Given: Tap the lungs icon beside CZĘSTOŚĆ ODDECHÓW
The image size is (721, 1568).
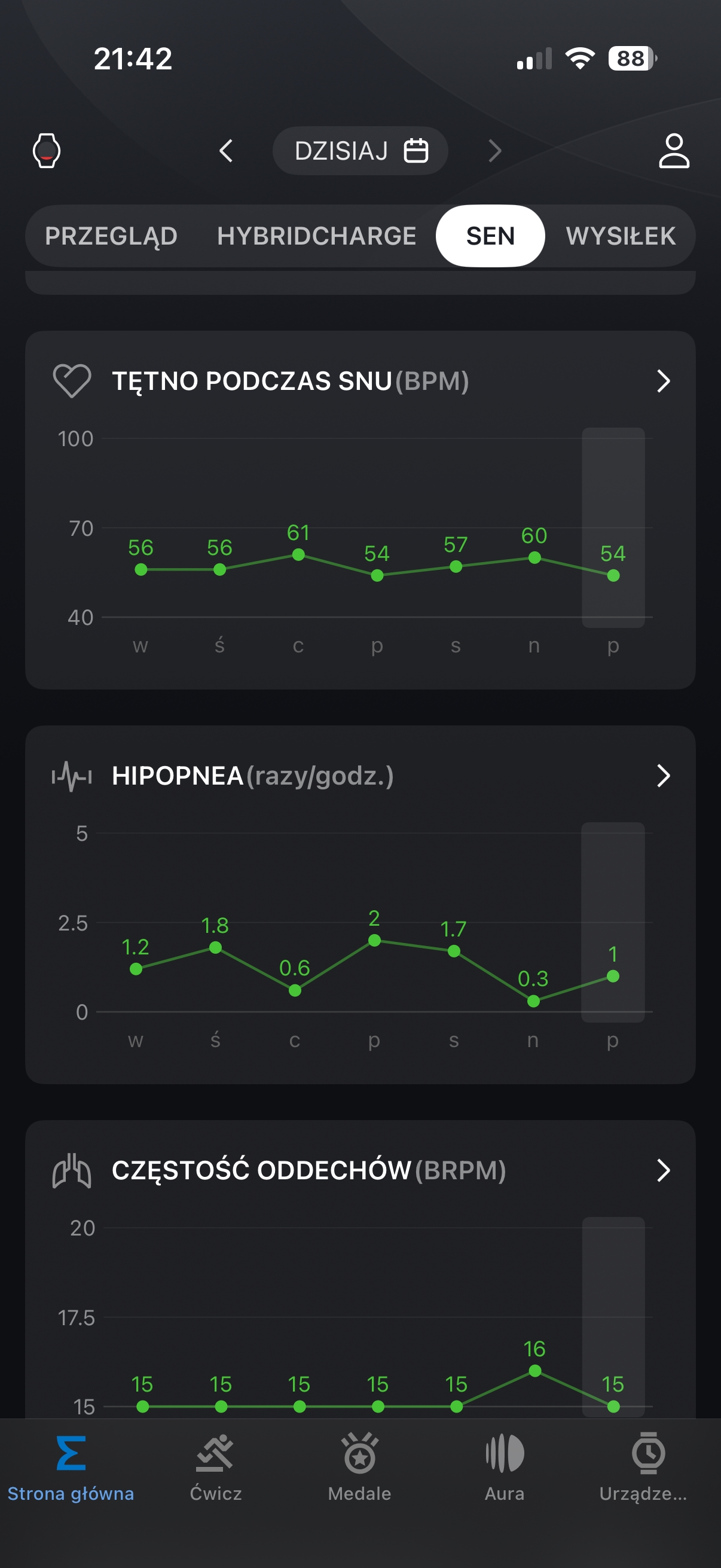Looking at the screenshot, I should [72, 1170].
